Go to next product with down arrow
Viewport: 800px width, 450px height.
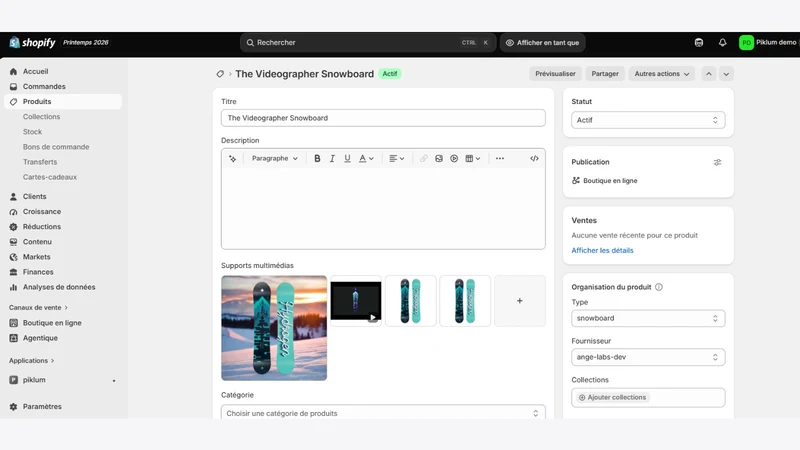click(726, 74)
